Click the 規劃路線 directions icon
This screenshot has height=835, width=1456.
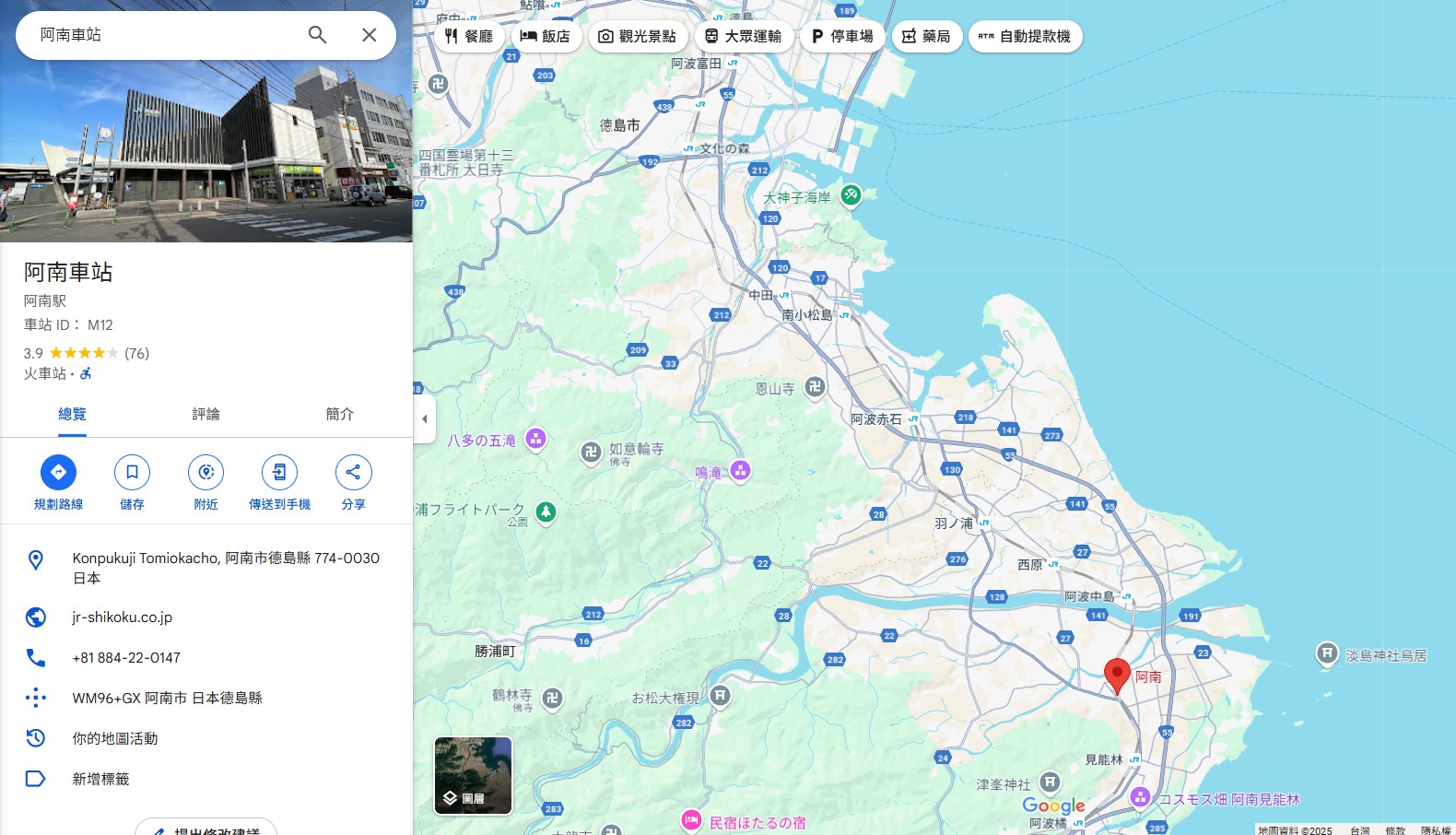click(59, 472)
